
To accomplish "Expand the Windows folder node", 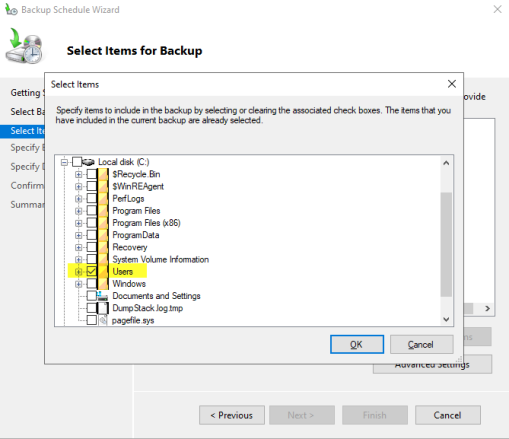I will (x=78, y=284).
